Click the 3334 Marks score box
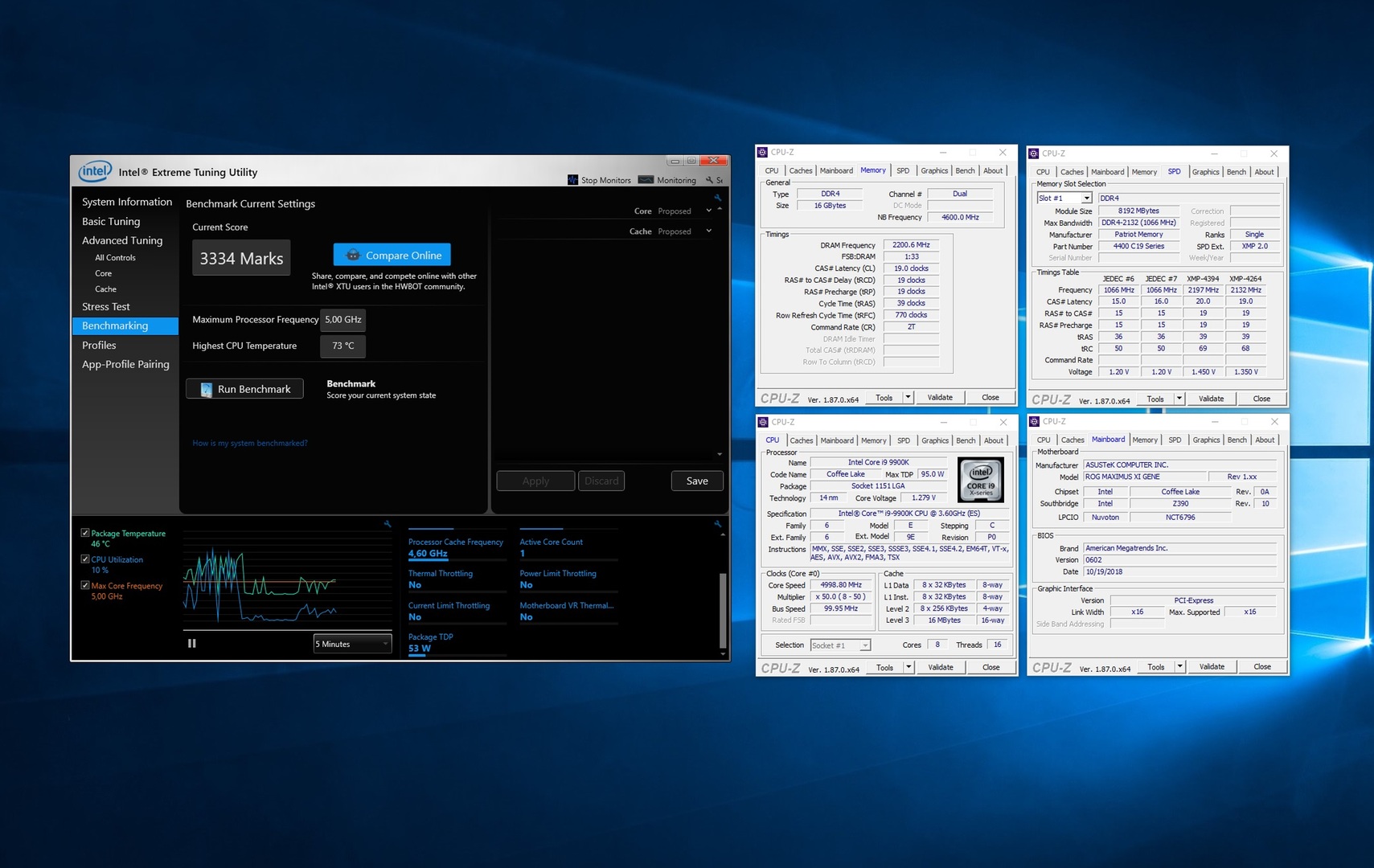Screen dimensions: 1374x868 point(241,258)
